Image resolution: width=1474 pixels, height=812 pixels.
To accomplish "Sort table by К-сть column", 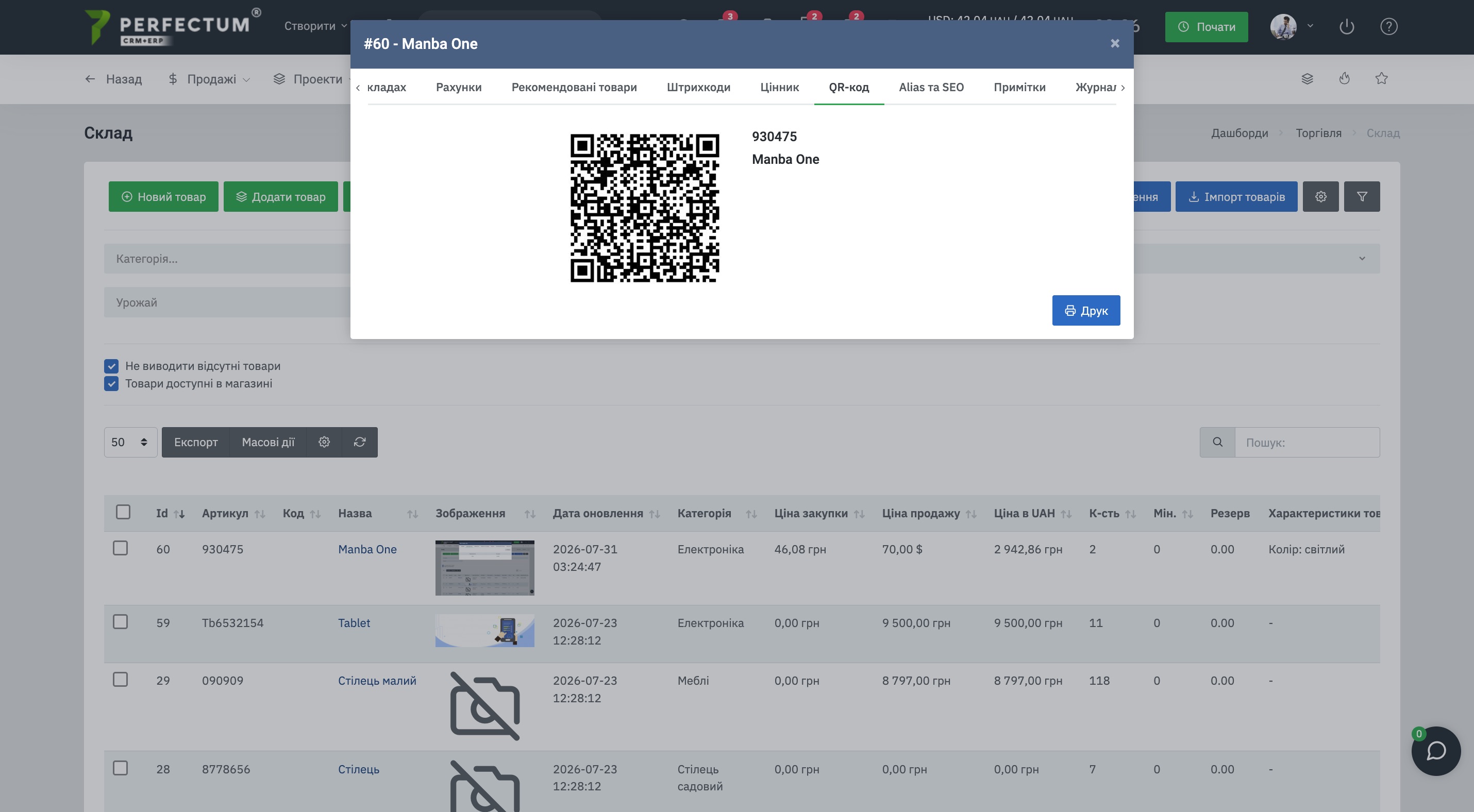I will (1112, 514).
